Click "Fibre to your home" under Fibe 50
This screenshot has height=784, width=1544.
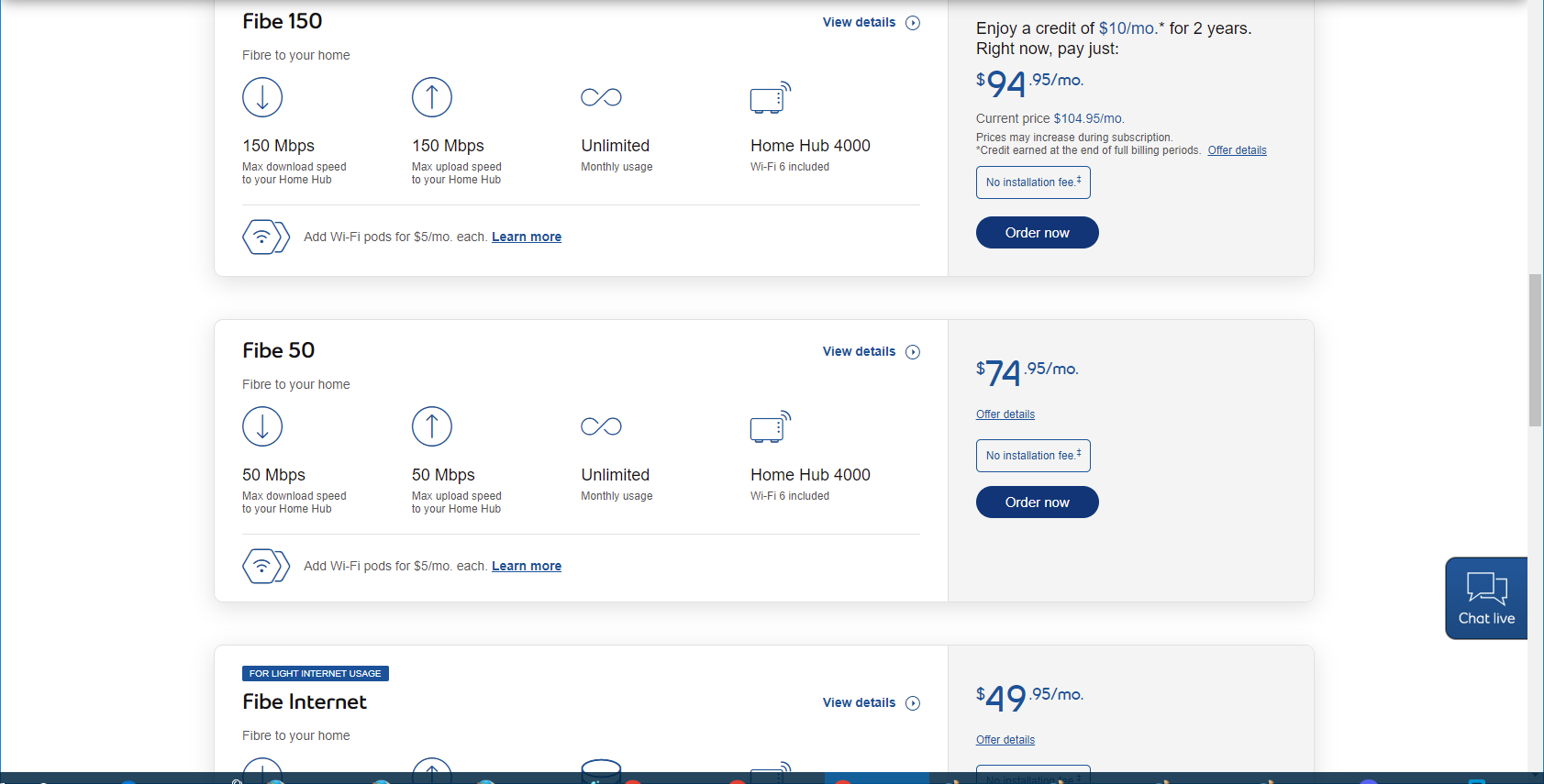pyautogui.click(x=296, y=384)
